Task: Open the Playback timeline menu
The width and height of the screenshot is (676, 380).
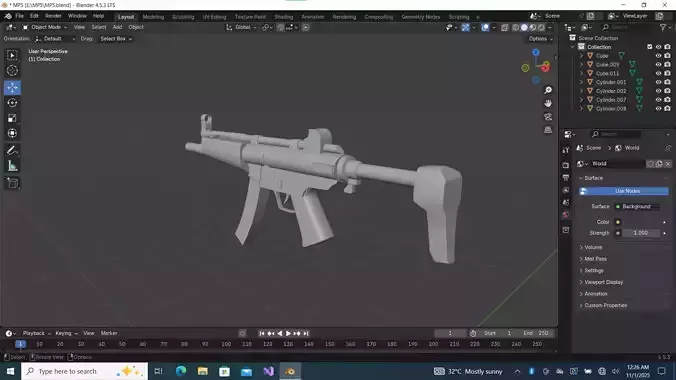Action: tap(36, 333)
